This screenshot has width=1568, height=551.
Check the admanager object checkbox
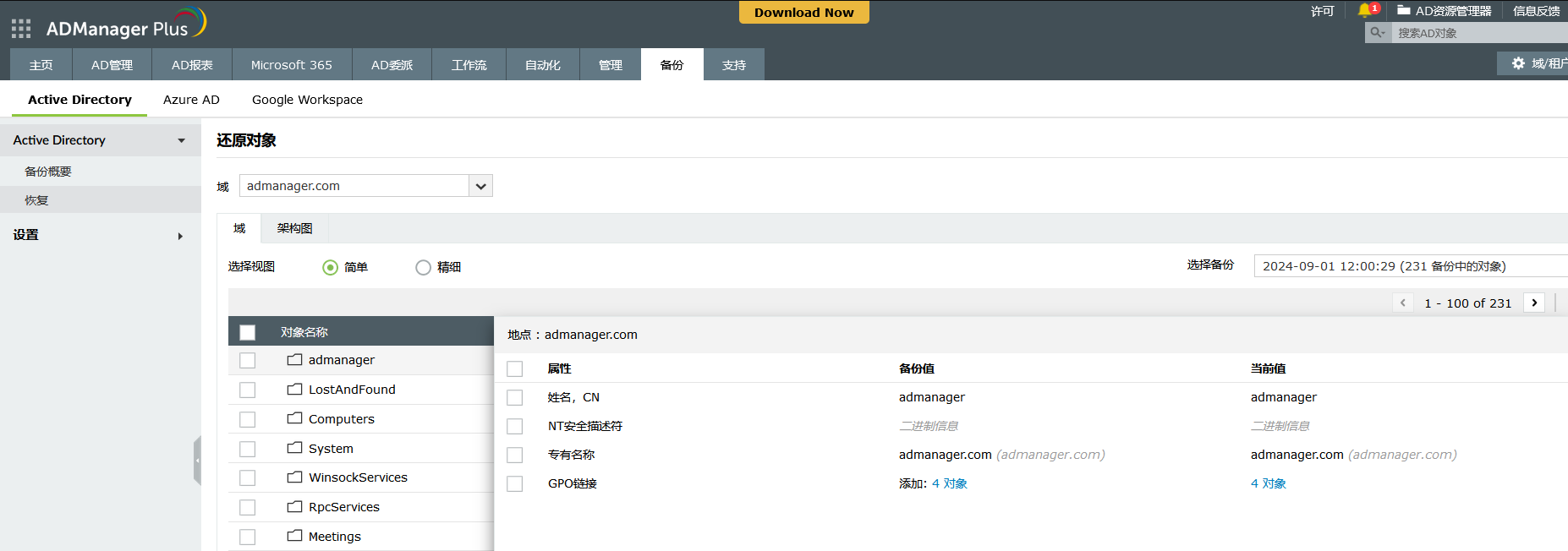248,360
